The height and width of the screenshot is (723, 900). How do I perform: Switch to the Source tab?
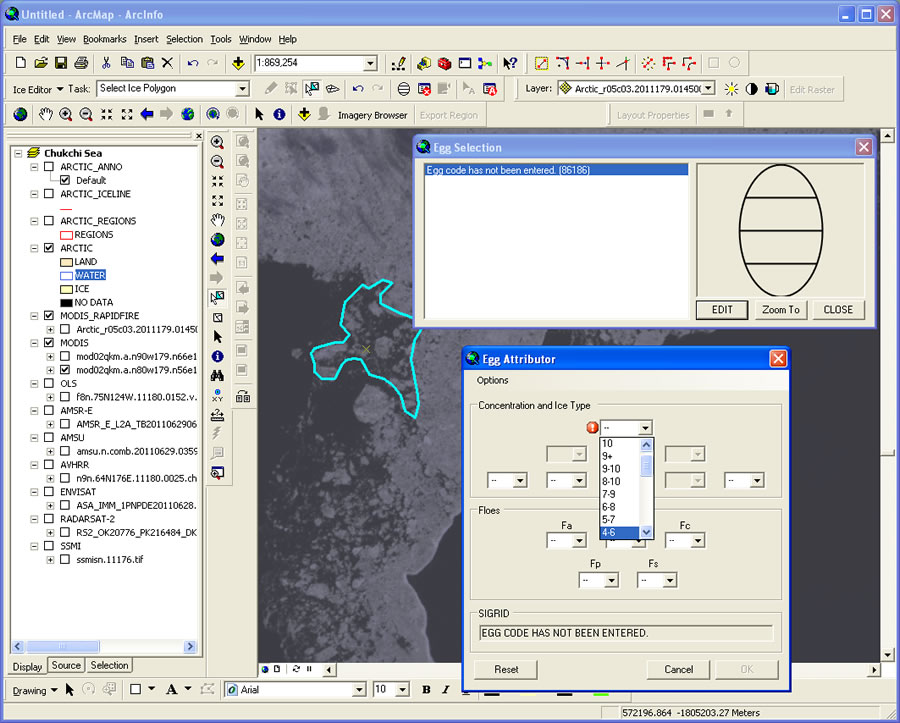(x=66, y=665)
